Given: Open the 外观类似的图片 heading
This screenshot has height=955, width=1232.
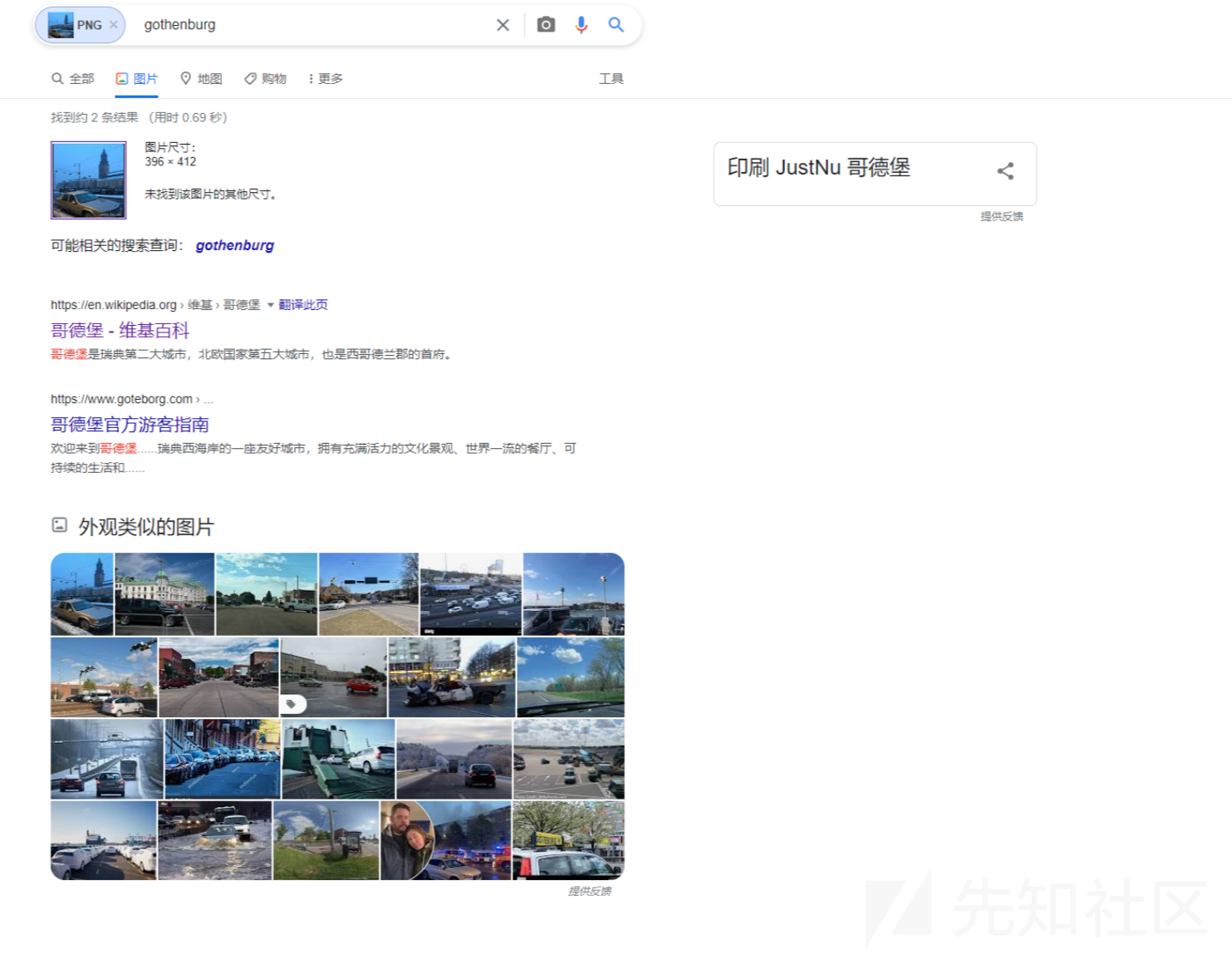Looking at the screenshot, I should (x=146, y=527).
